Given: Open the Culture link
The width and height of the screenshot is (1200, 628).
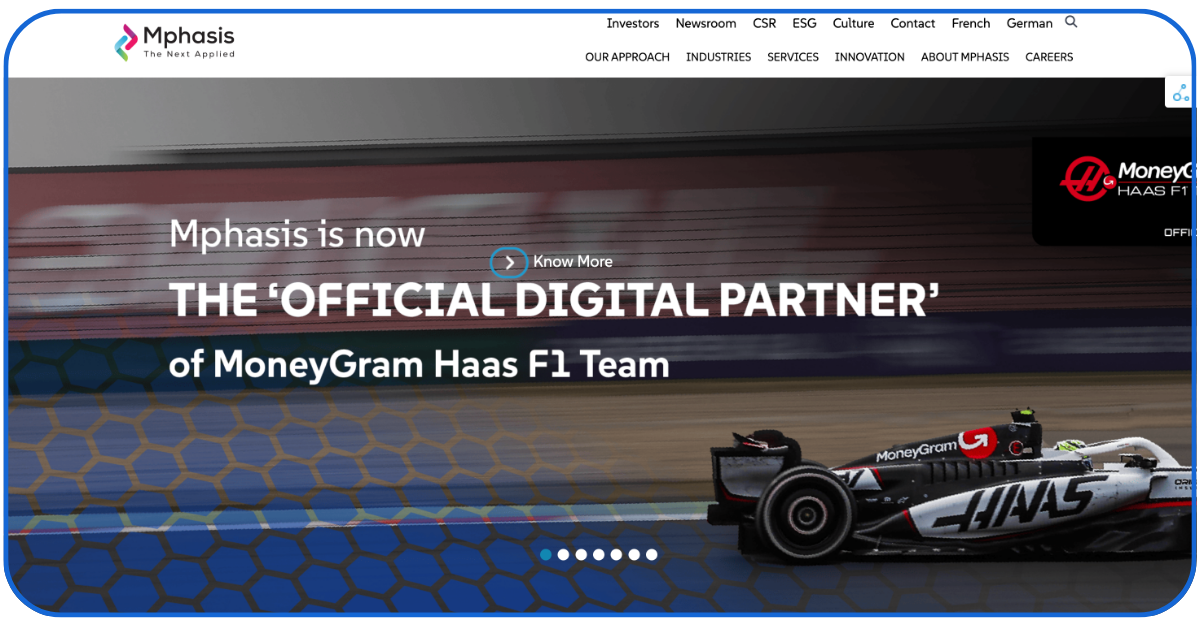Looking at the screenshot, I should point(853,23).
